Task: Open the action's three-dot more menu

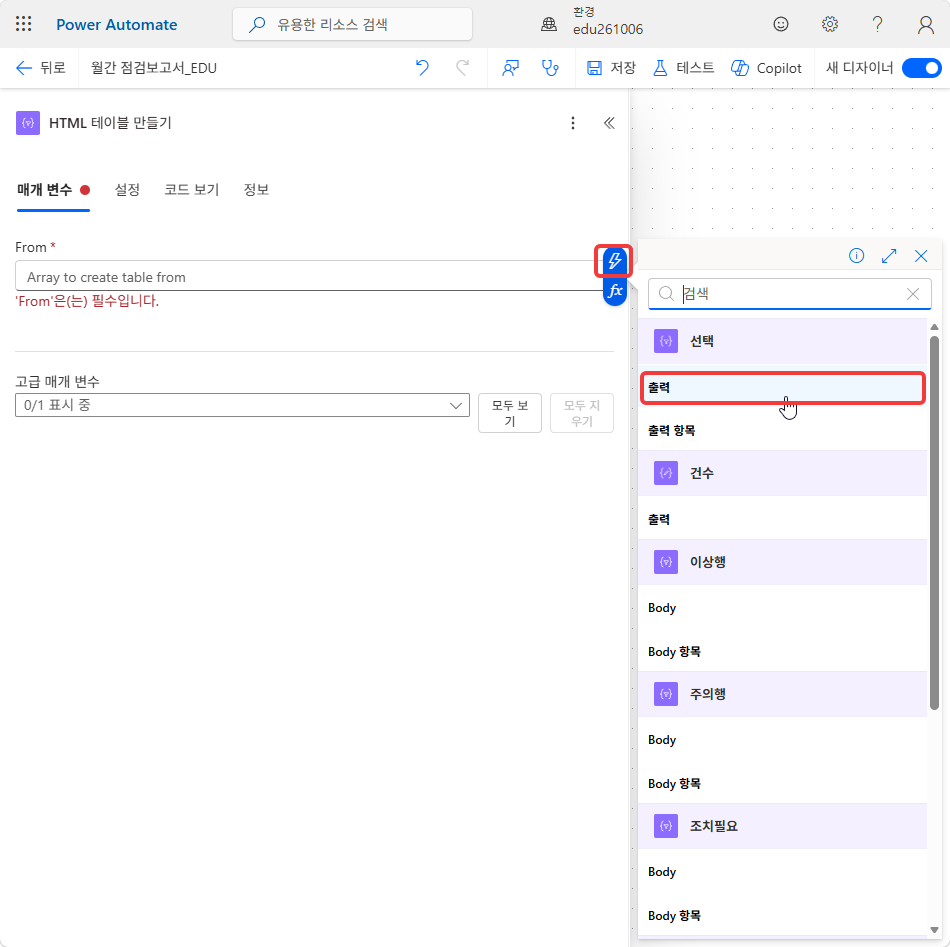Action: click(573, 124)
